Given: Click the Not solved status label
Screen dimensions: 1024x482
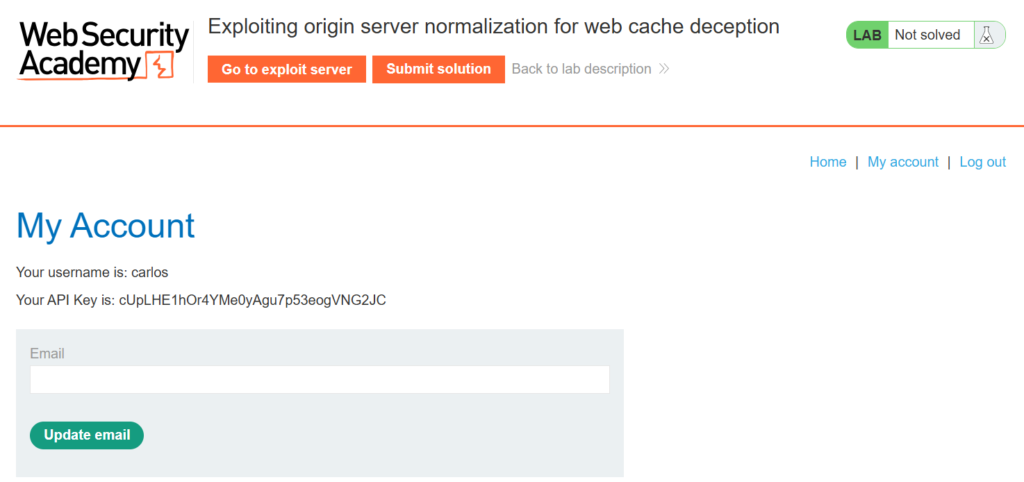Looking at the screenshot, I should 927,35.
